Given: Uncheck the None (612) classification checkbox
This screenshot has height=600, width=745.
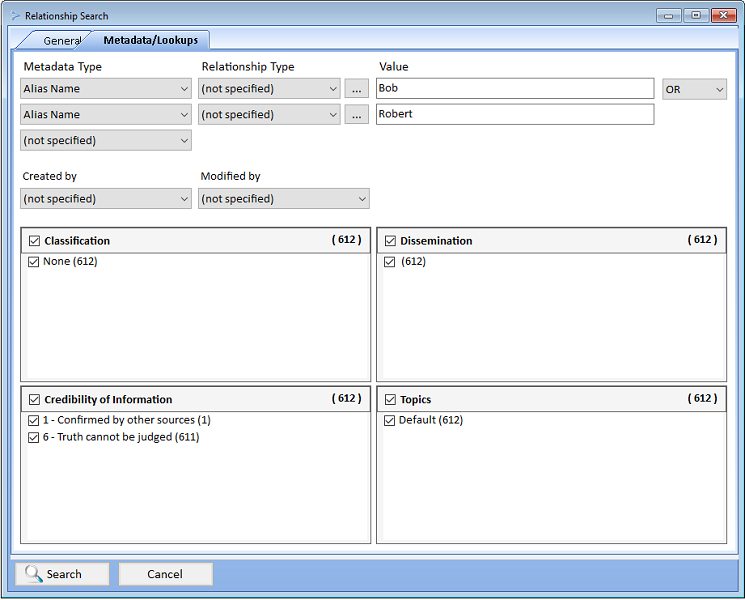Looking at the screenshot, I should (33, 262).
